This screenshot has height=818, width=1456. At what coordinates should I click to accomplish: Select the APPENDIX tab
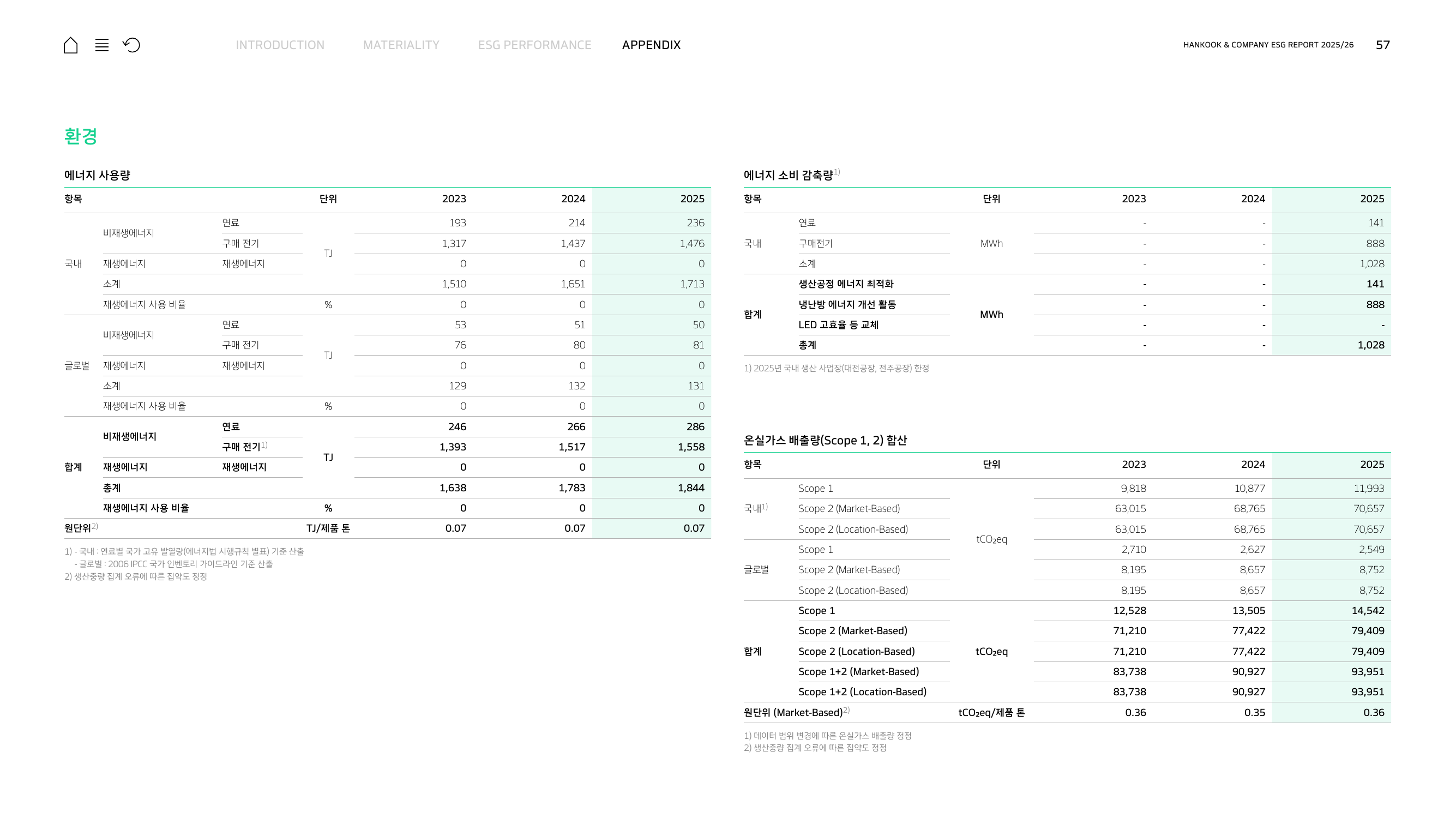coord(651,45)
